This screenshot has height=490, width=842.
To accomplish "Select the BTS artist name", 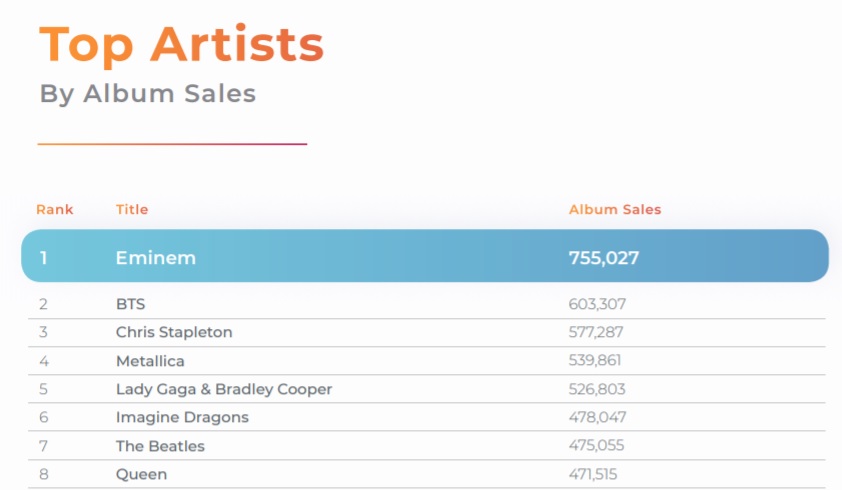I will point(130,304).
